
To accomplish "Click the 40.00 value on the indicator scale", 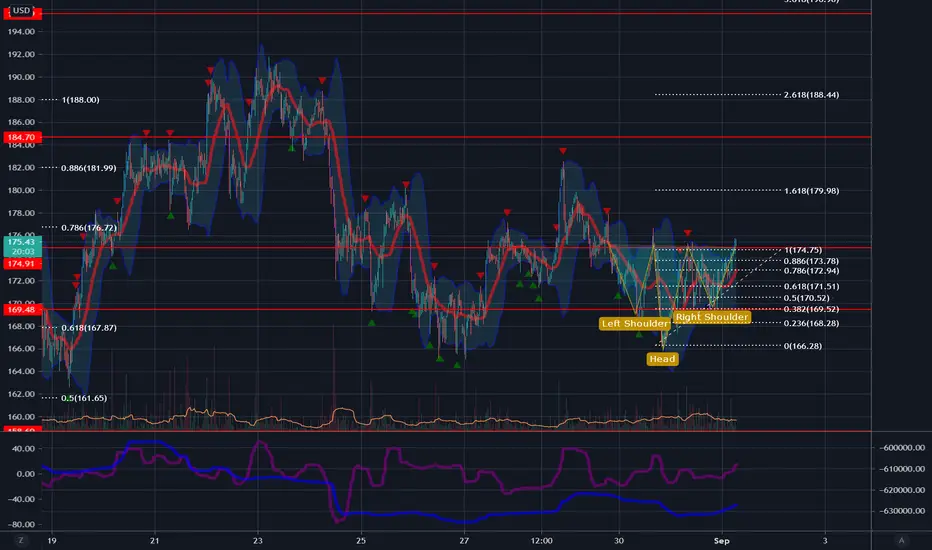I will click(x=23, y=448).
